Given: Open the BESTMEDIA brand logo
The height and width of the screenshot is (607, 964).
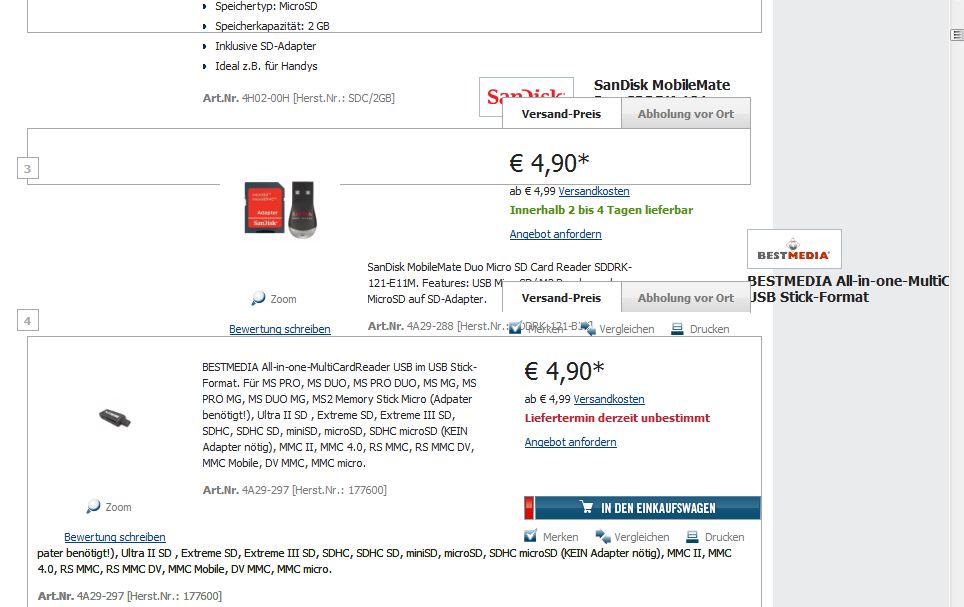Looking at the screenshot, I should (x=794, y=249).
